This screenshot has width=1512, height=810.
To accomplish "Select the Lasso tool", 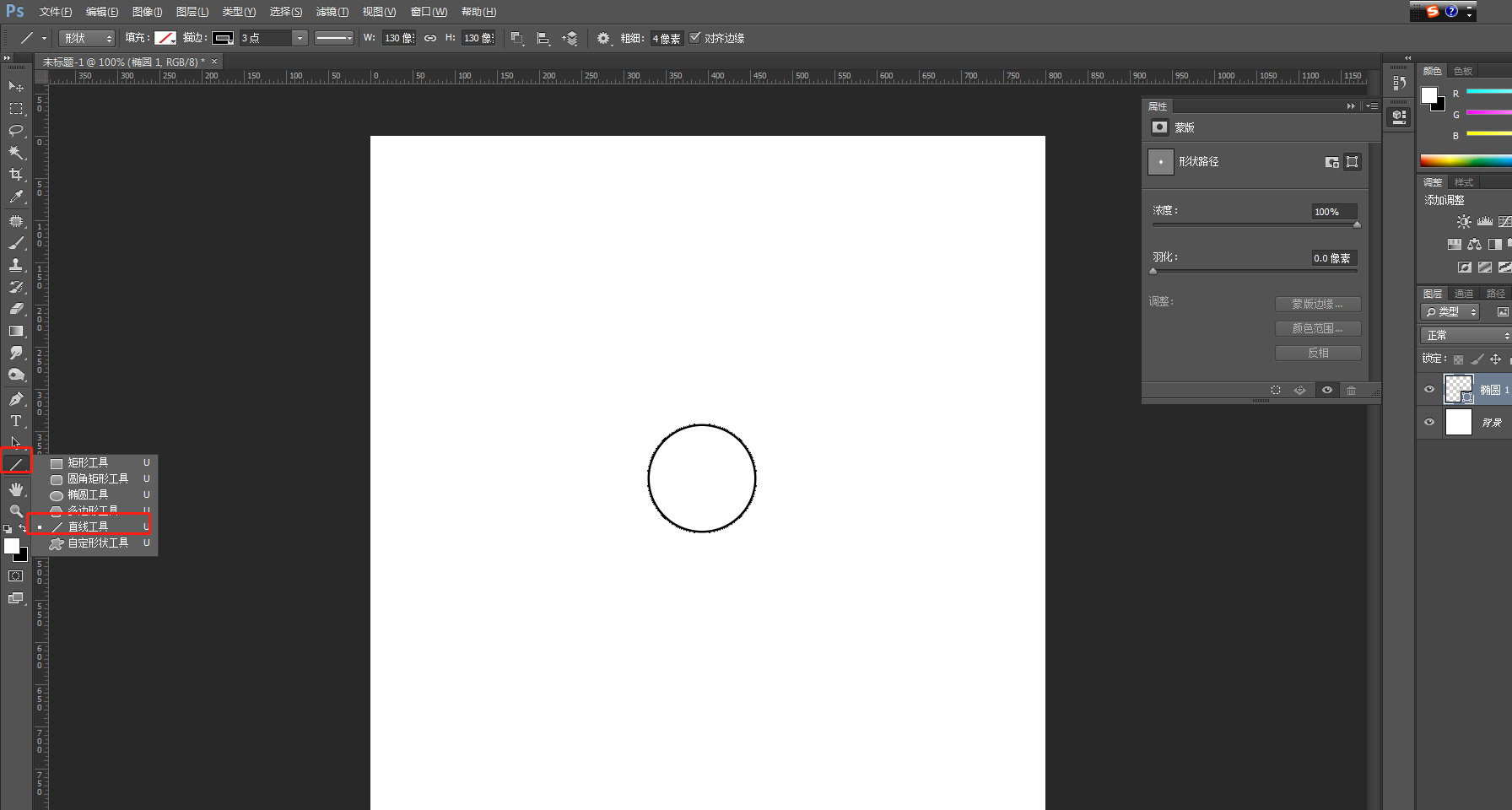I will click(x=15, y=130).
